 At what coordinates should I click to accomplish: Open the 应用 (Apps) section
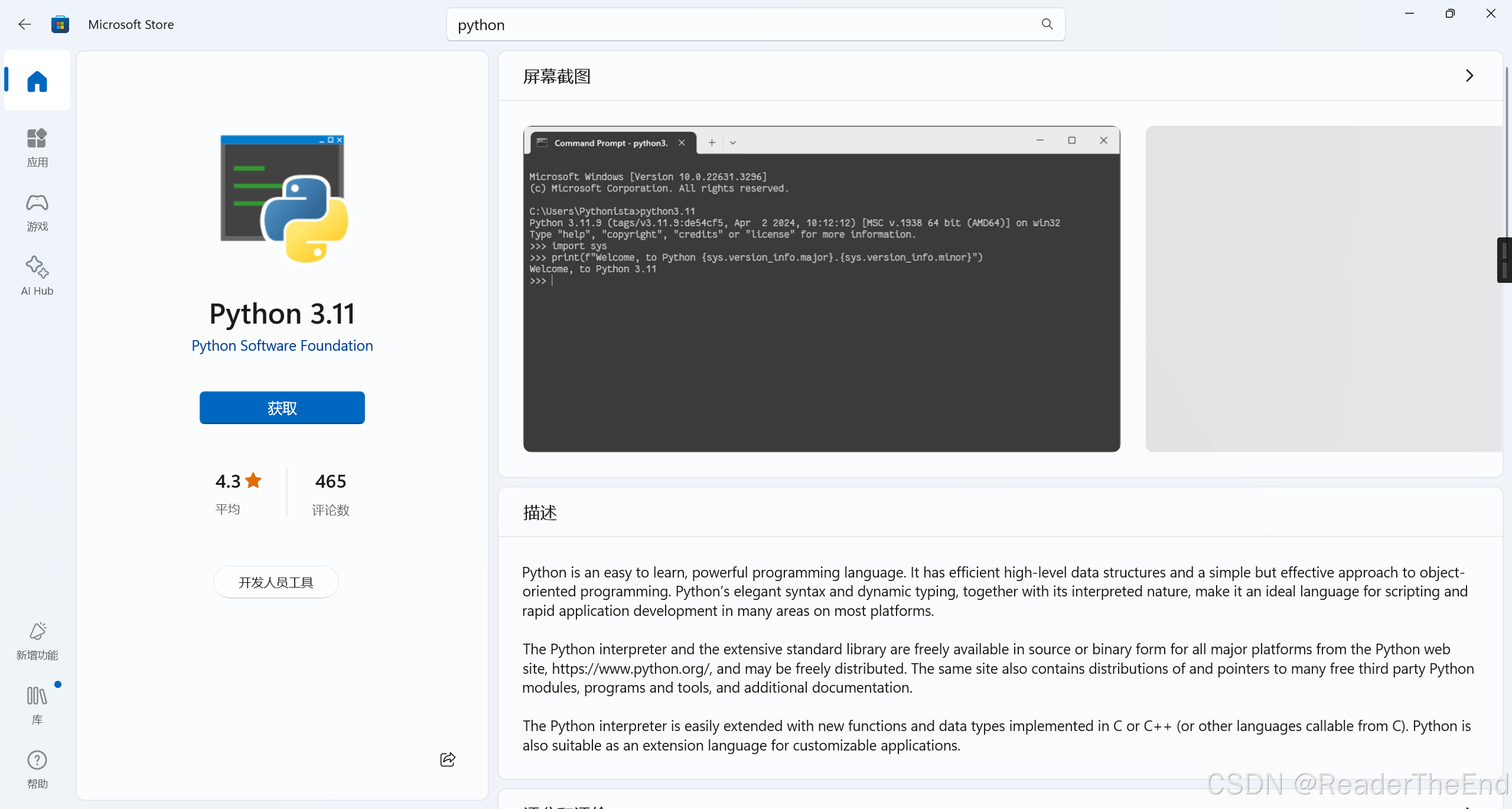tap(37, 147)
